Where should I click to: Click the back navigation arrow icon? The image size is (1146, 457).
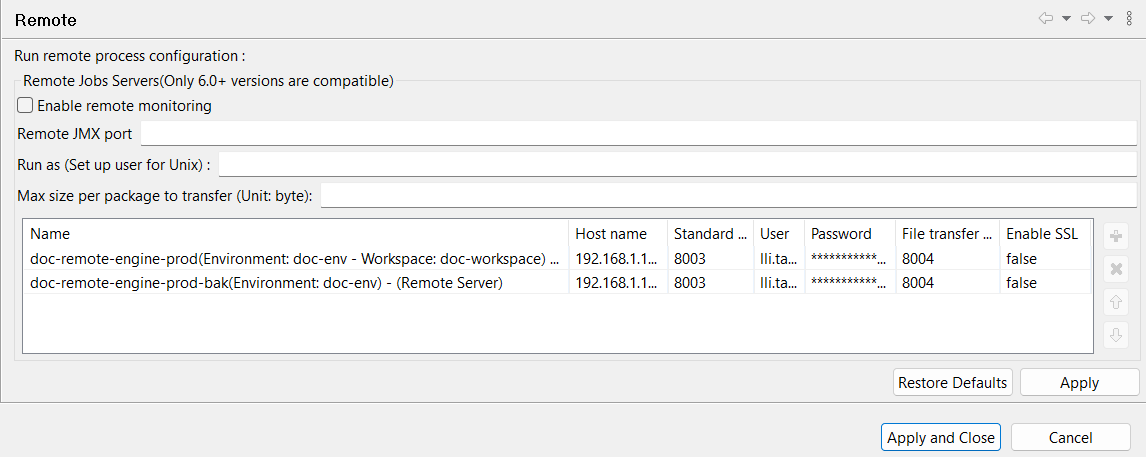pos(1046,19)
